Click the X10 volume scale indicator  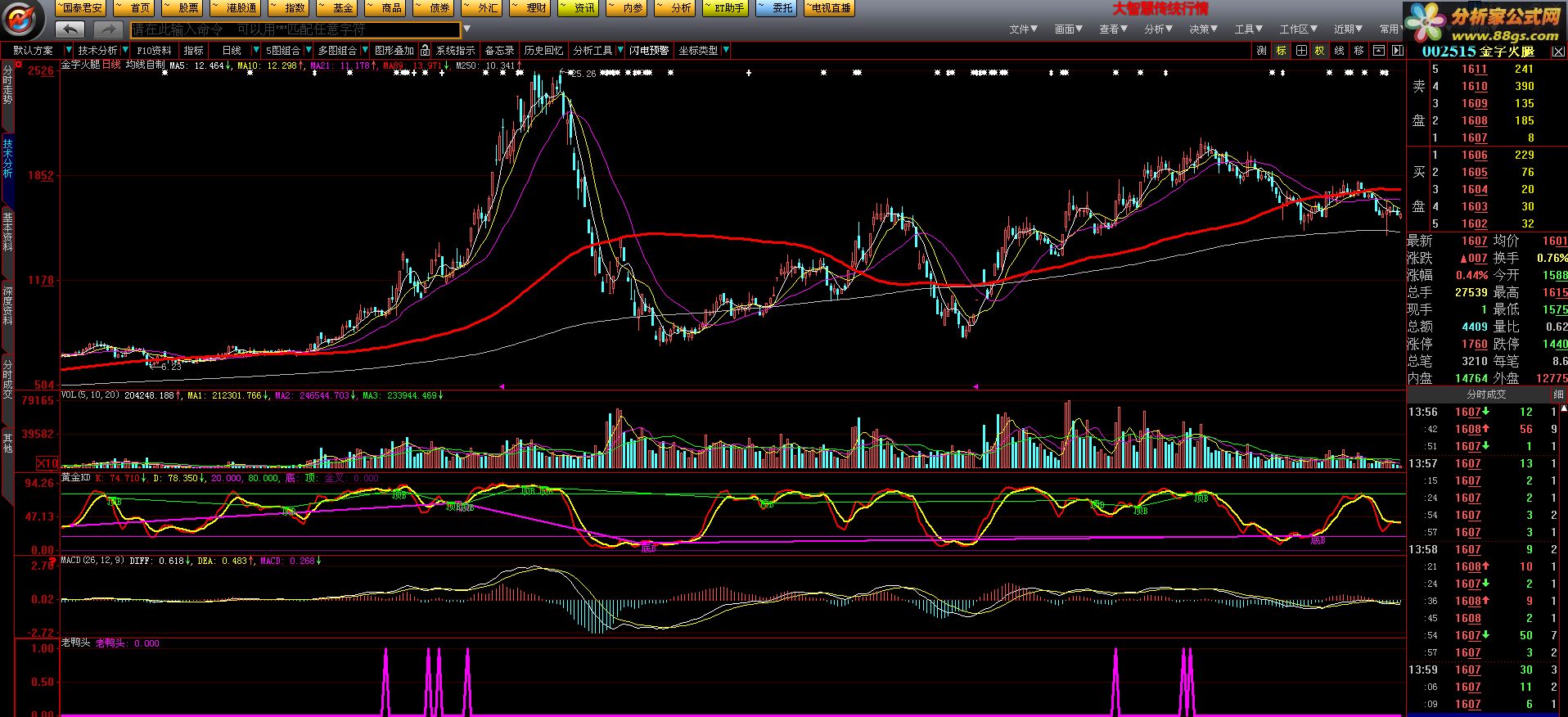click(x=47, y=462)
